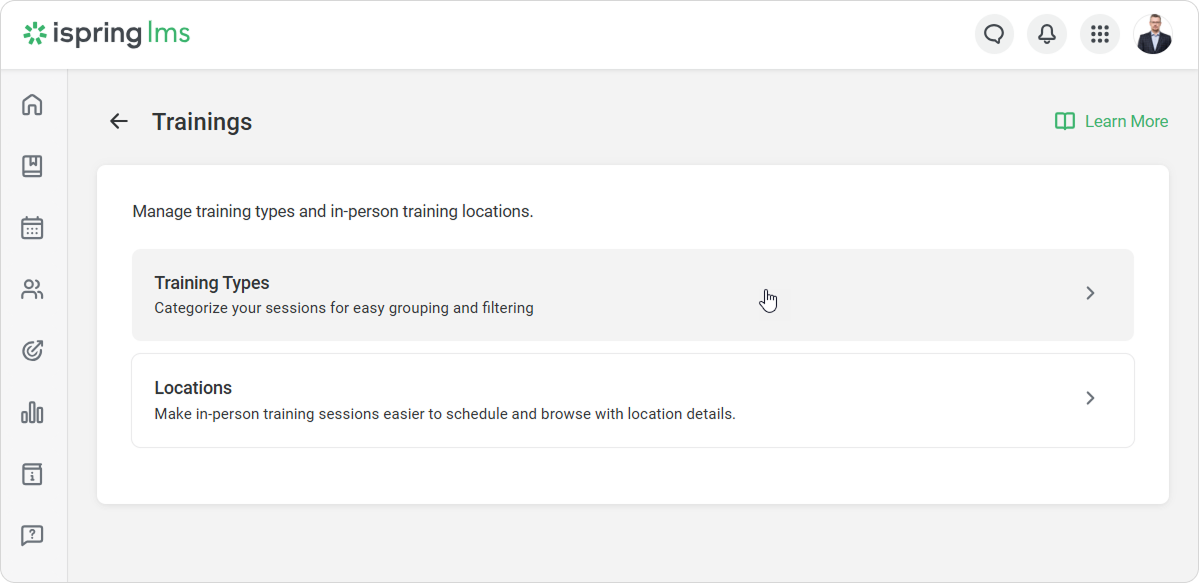Expand the Training Types chevron

[x=1090, y=293]
